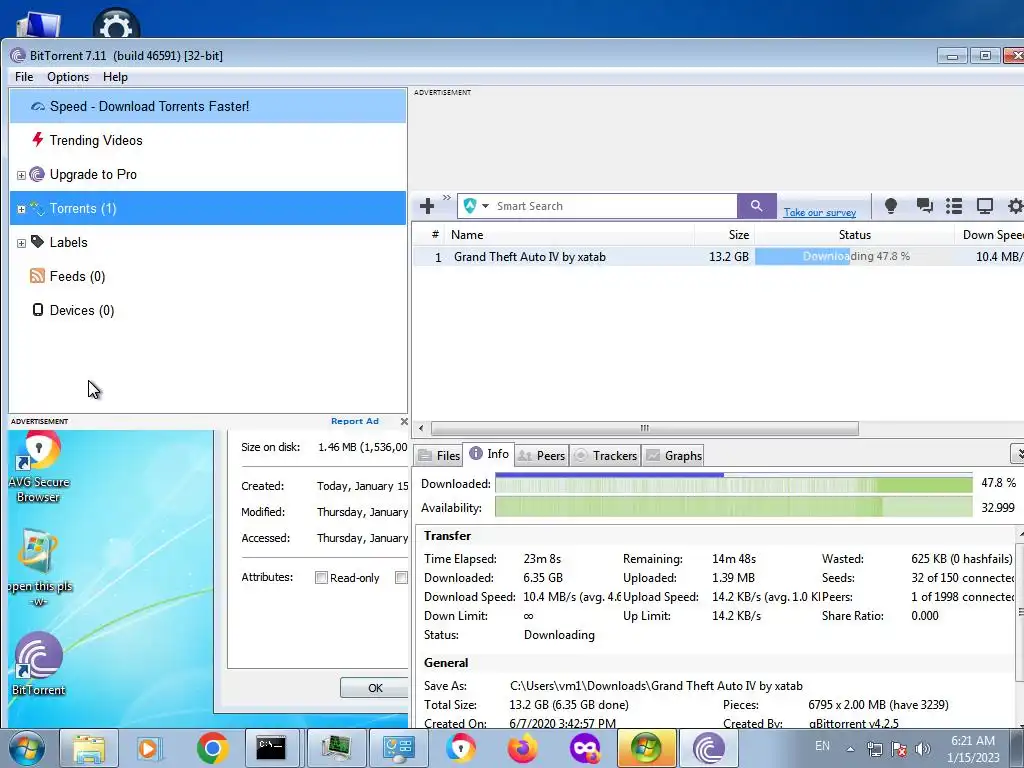Click the remote monitor icon in toolbar

point(984,206)
